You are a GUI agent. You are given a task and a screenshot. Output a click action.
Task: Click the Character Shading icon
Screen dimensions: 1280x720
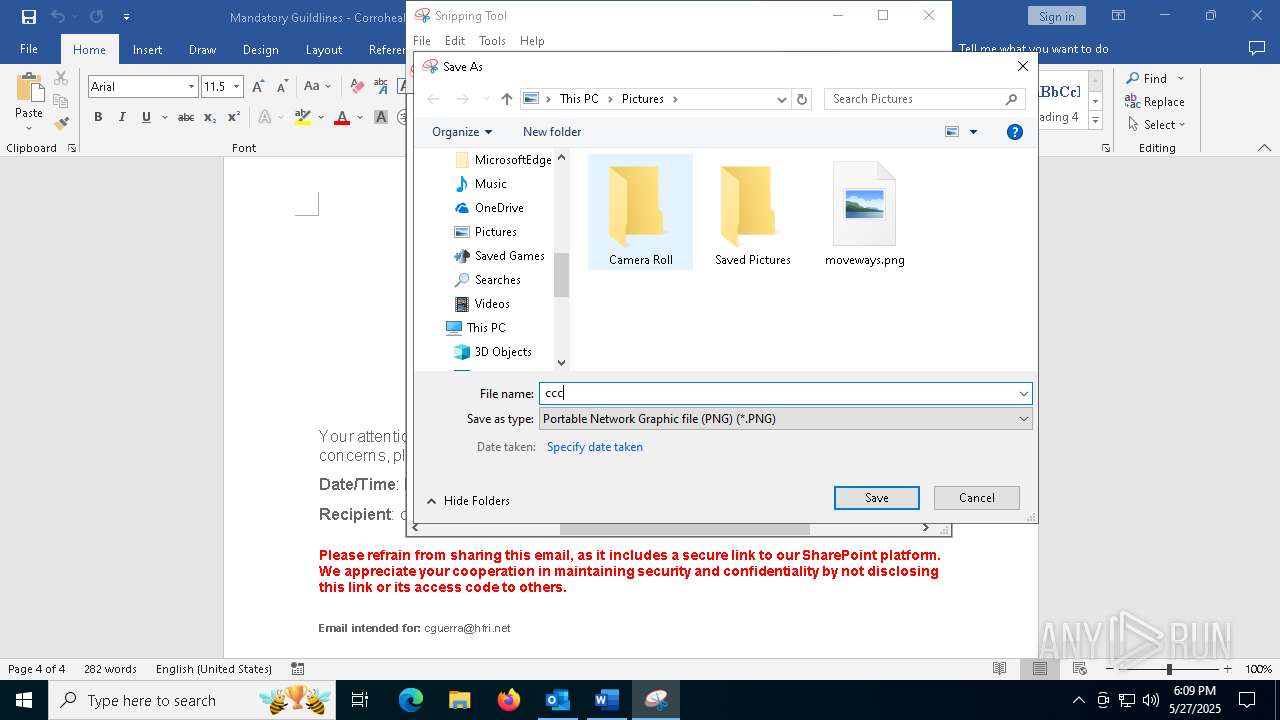pos(381,117)
